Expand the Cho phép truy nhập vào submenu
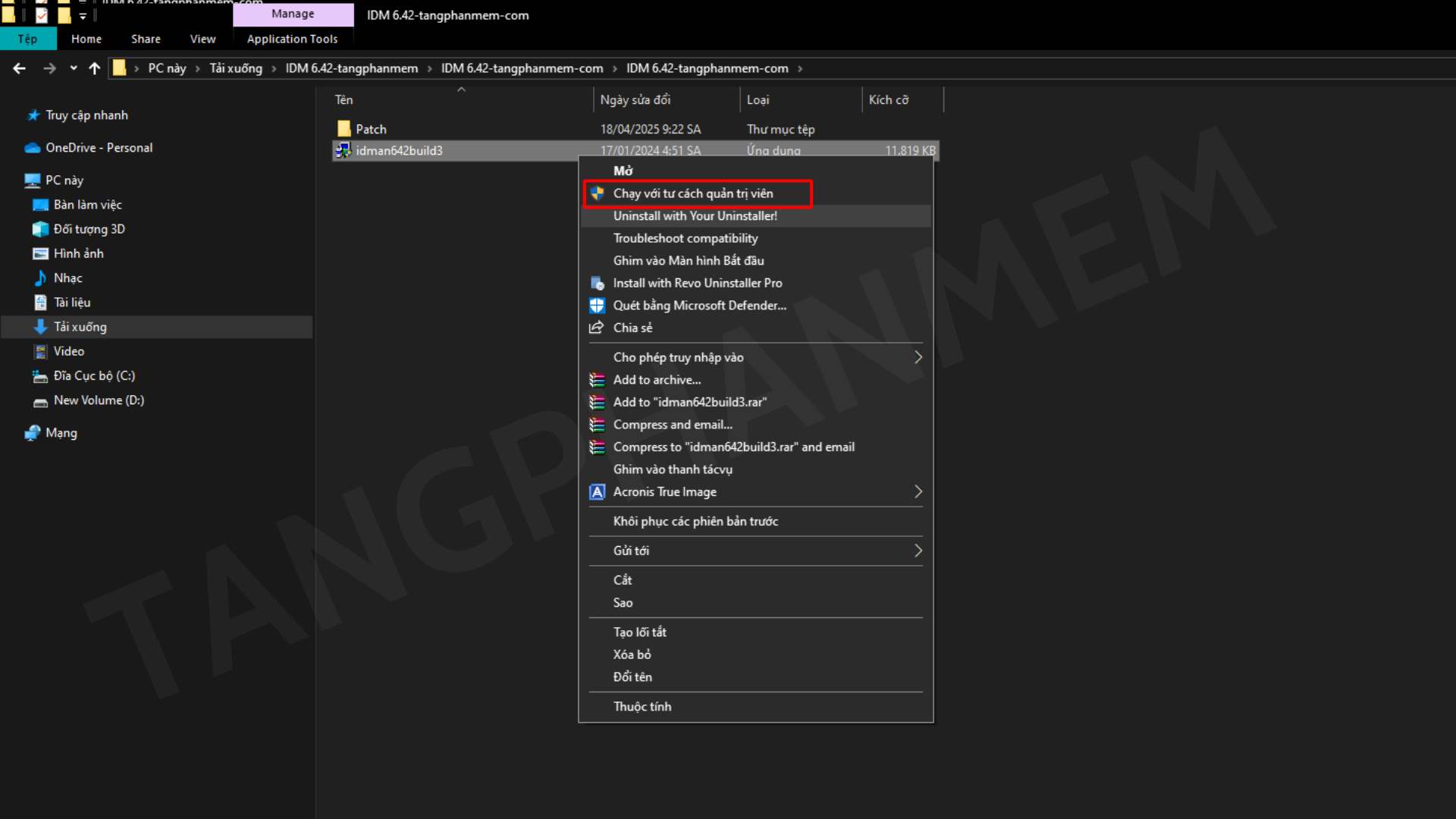 click(918, 357)
